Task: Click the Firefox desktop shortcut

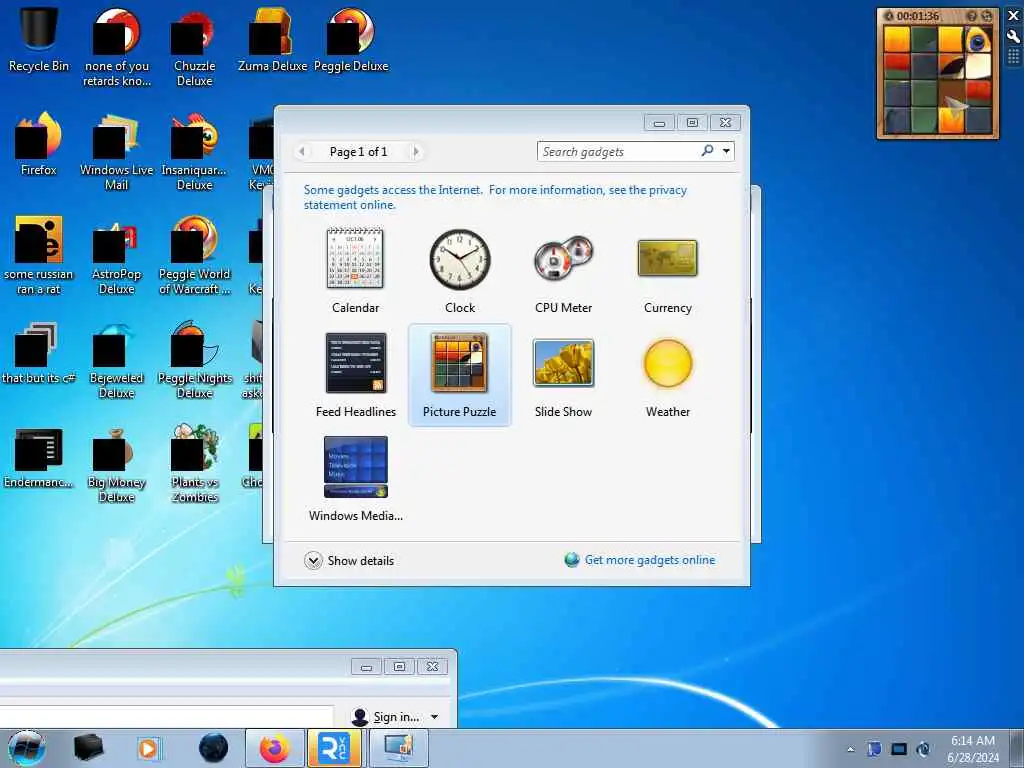Action: pyautogui.click(x=39, y=144)
